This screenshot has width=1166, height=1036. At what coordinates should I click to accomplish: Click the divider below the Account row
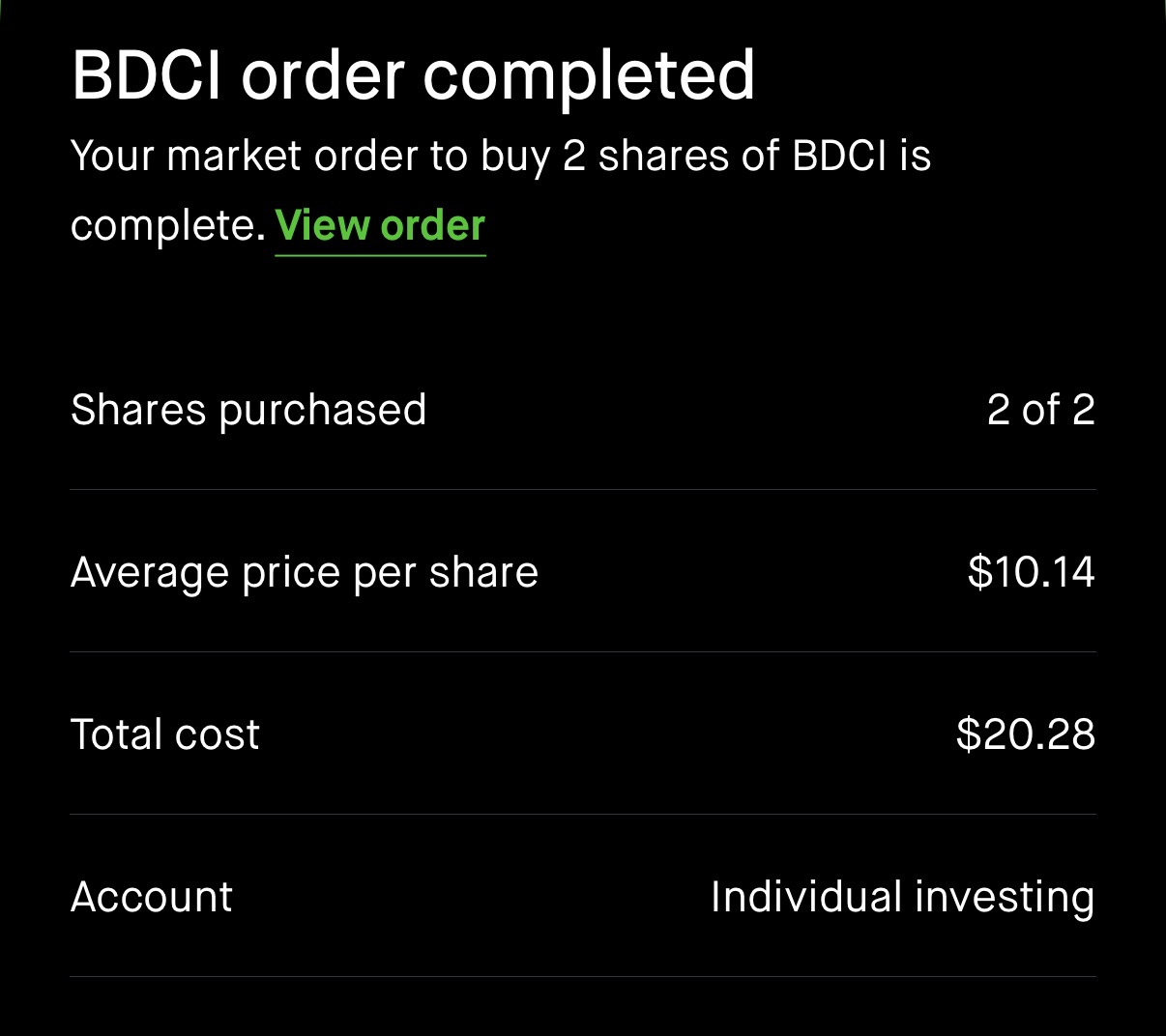click(x=583, y=977)
